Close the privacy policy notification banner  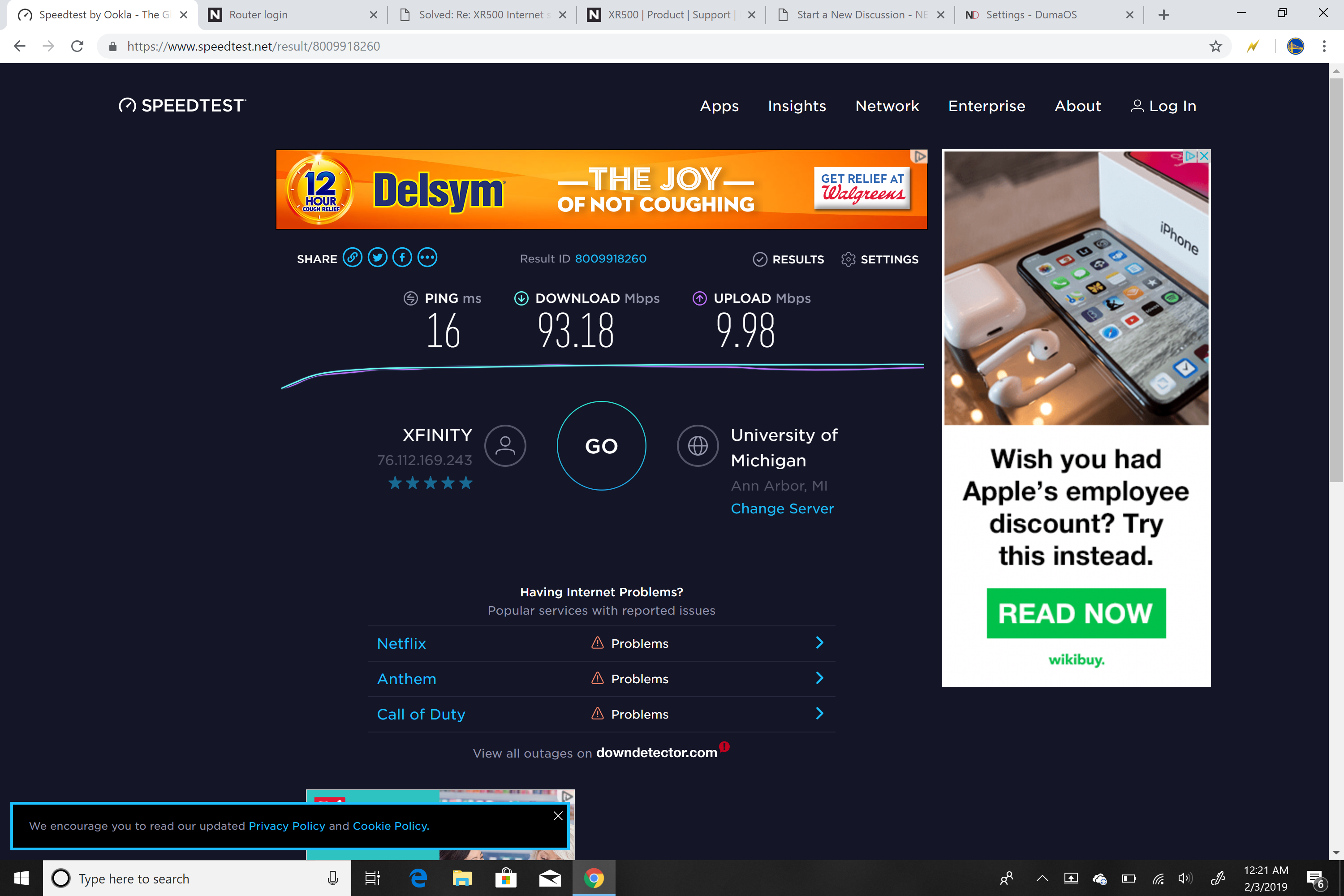558,816
